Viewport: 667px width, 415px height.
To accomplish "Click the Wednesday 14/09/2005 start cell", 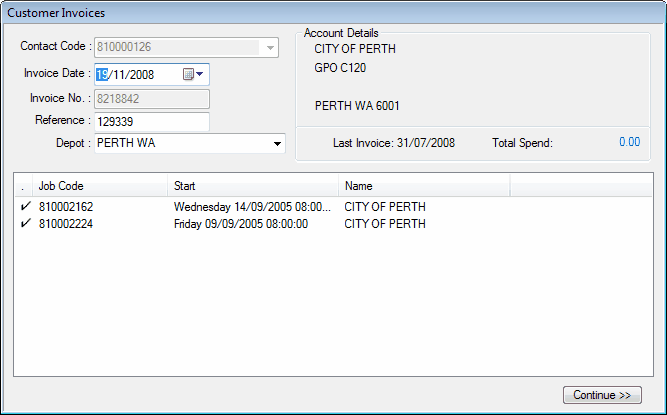I will point(251,207).
